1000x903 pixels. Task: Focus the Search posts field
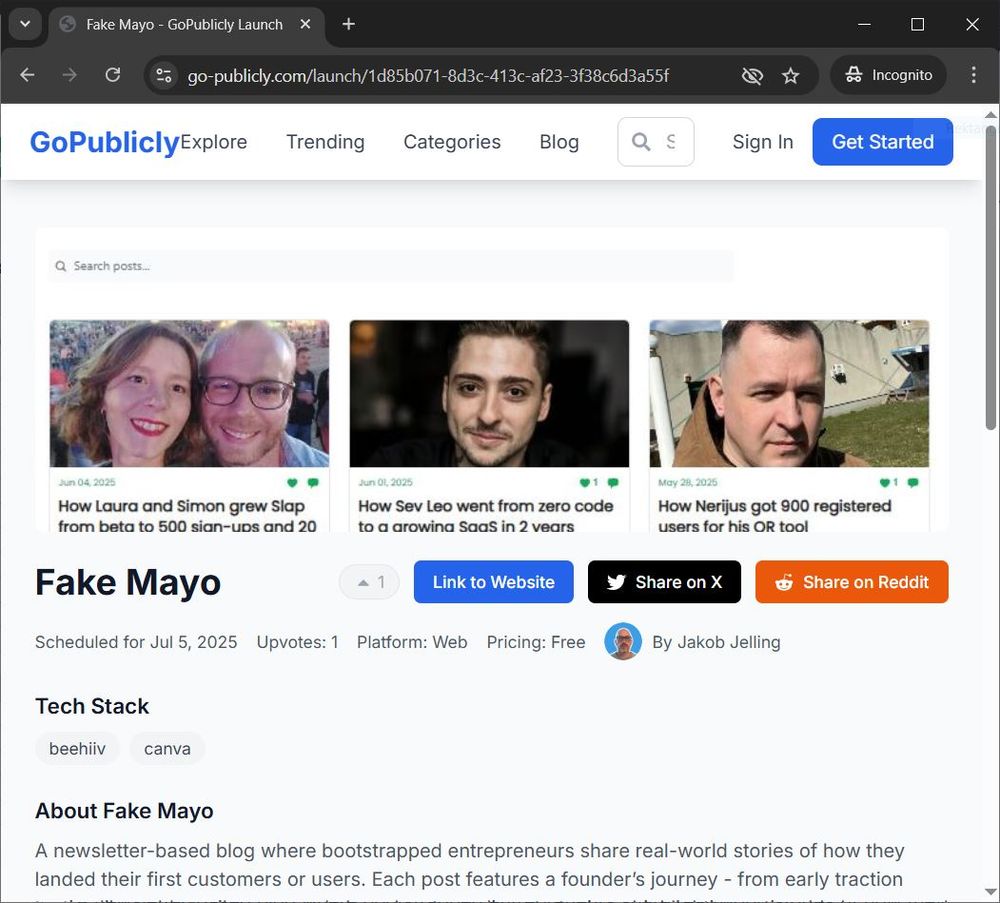tap(391, 266)
